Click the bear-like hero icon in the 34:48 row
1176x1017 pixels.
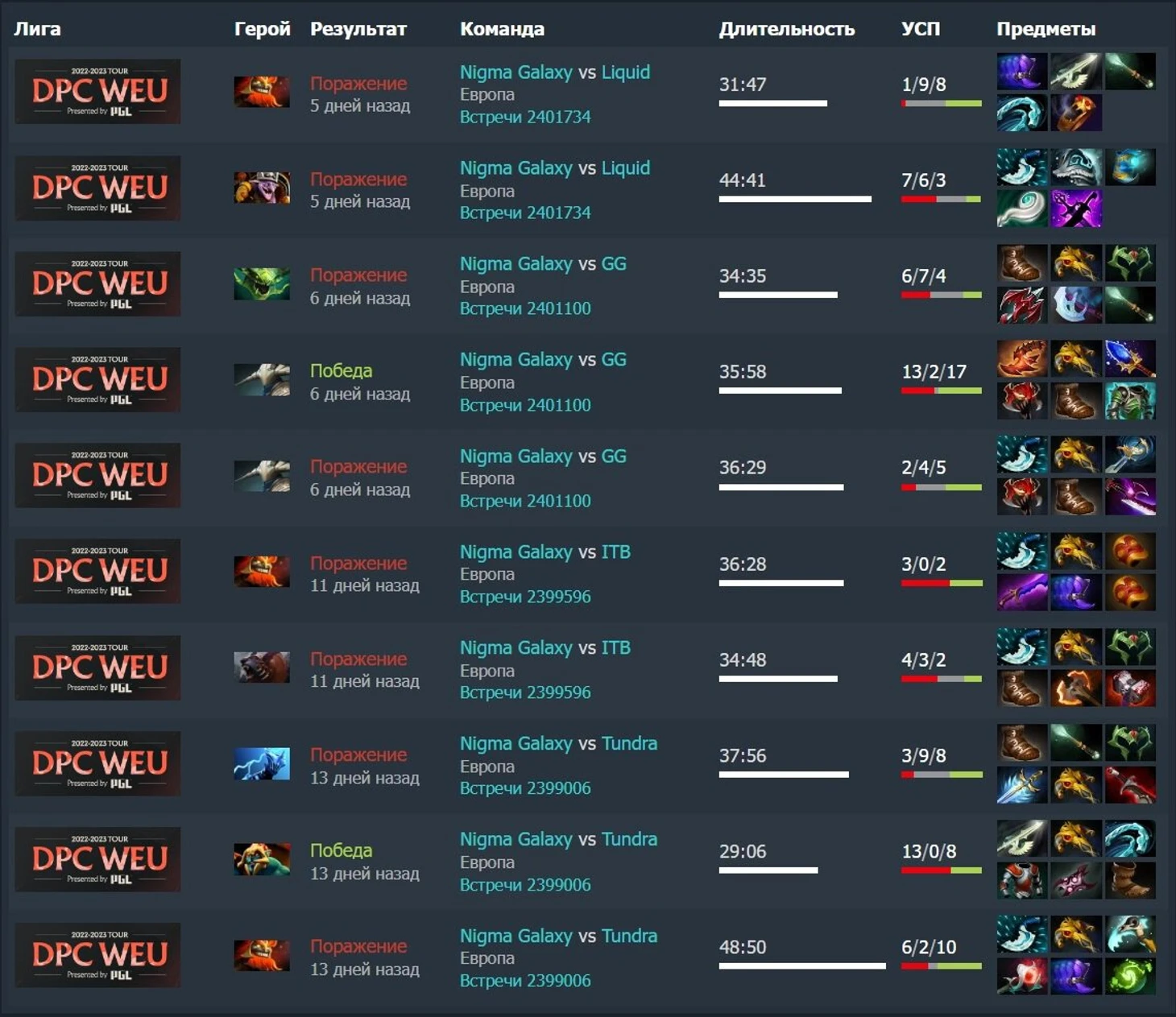(262, 668)
